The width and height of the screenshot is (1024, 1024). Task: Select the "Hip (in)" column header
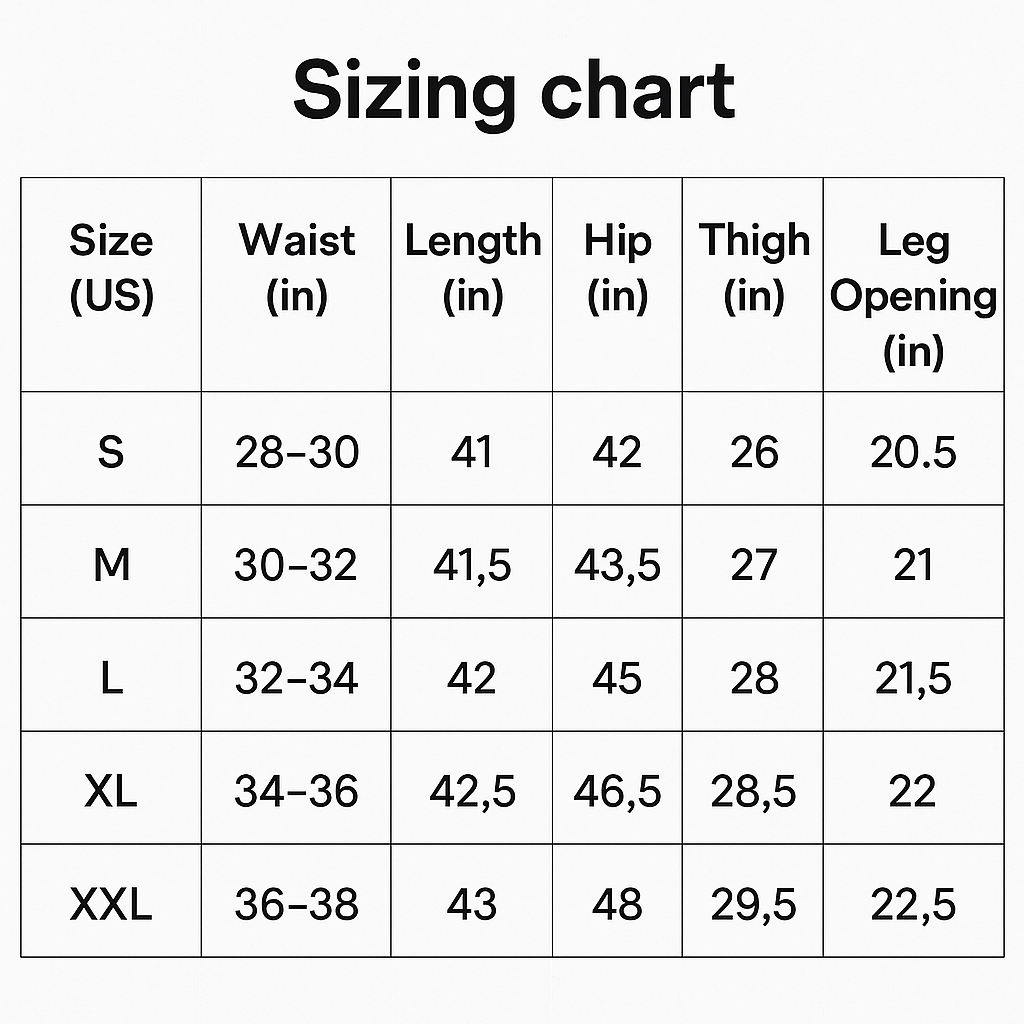coord(617,268)
